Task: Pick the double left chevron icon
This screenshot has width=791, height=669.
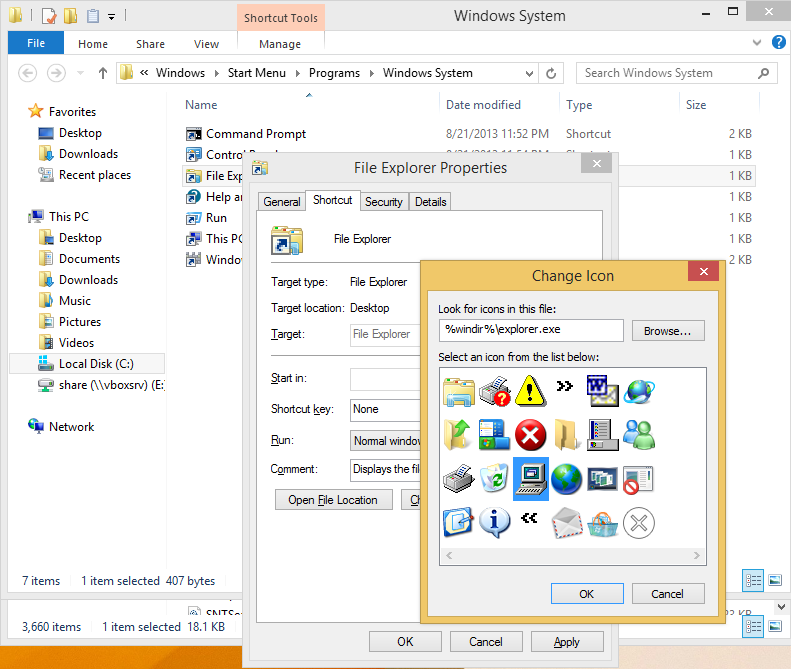Action: [x=529, y=518]
